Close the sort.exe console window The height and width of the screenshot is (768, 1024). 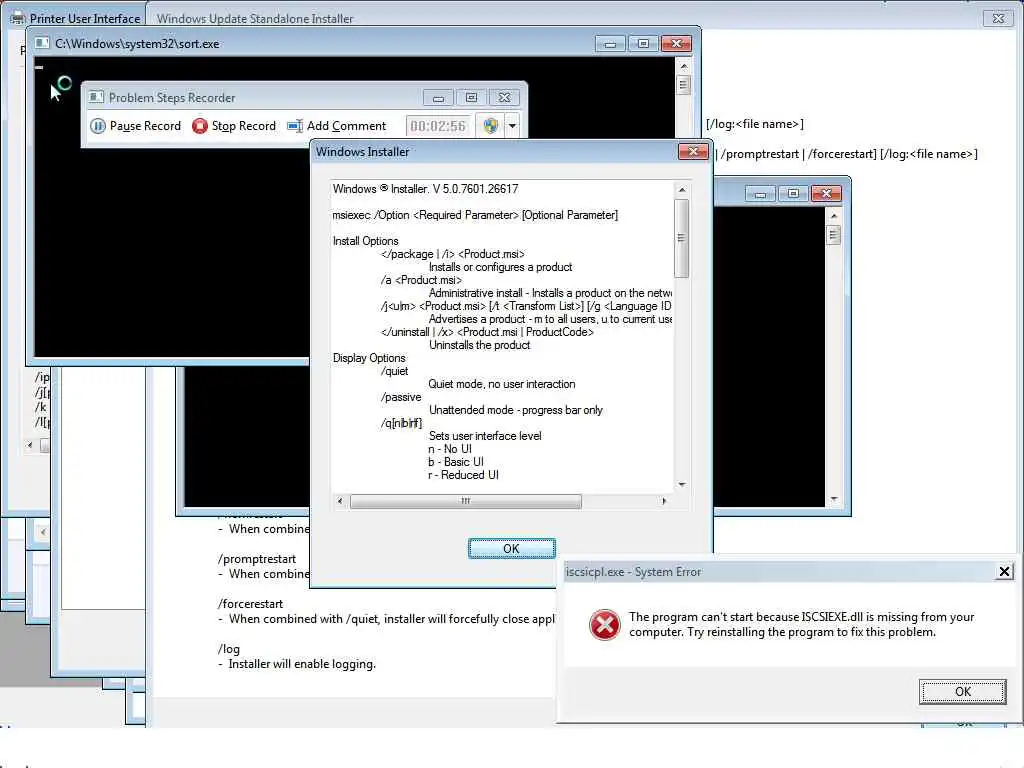[677, 44]
